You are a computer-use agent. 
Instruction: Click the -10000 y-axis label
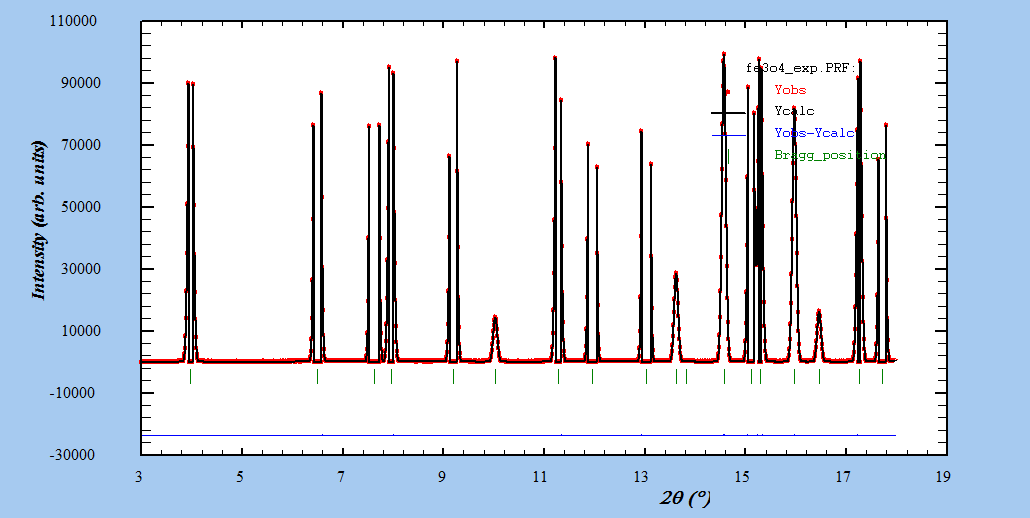pos(74,393)
